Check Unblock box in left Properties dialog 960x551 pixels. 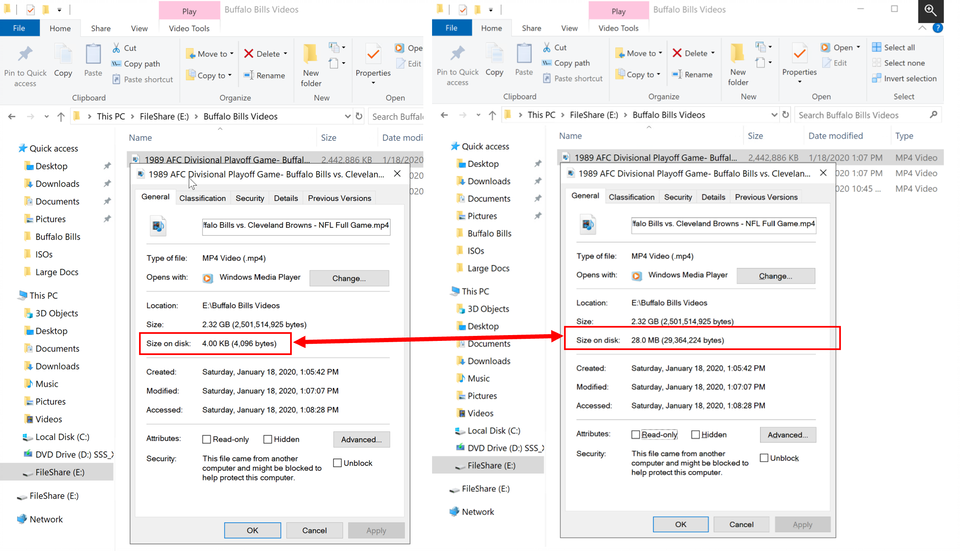[337, 463]
